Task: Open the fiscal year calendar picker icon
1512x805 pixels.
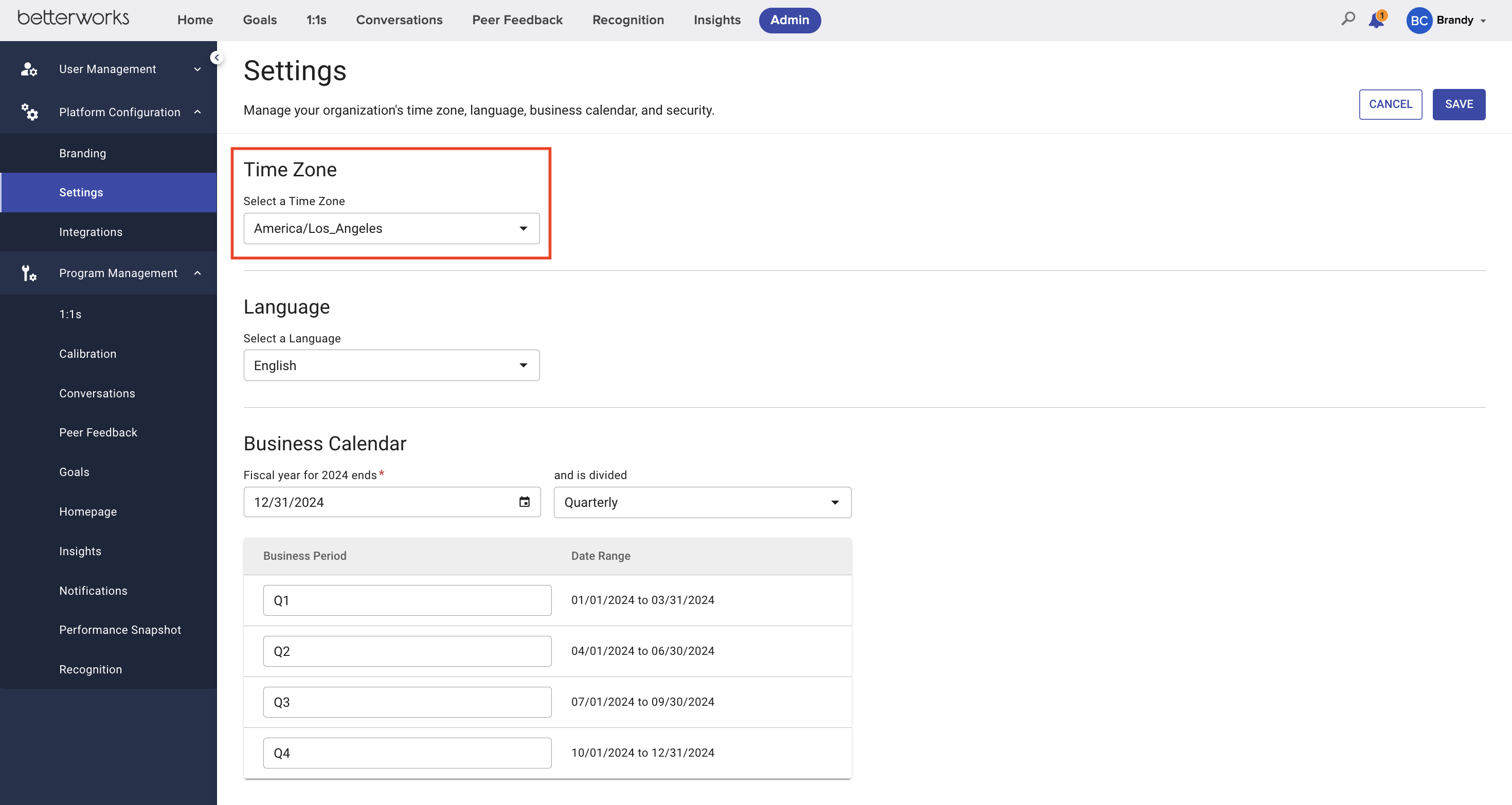Action: click(x=524, y=502)
